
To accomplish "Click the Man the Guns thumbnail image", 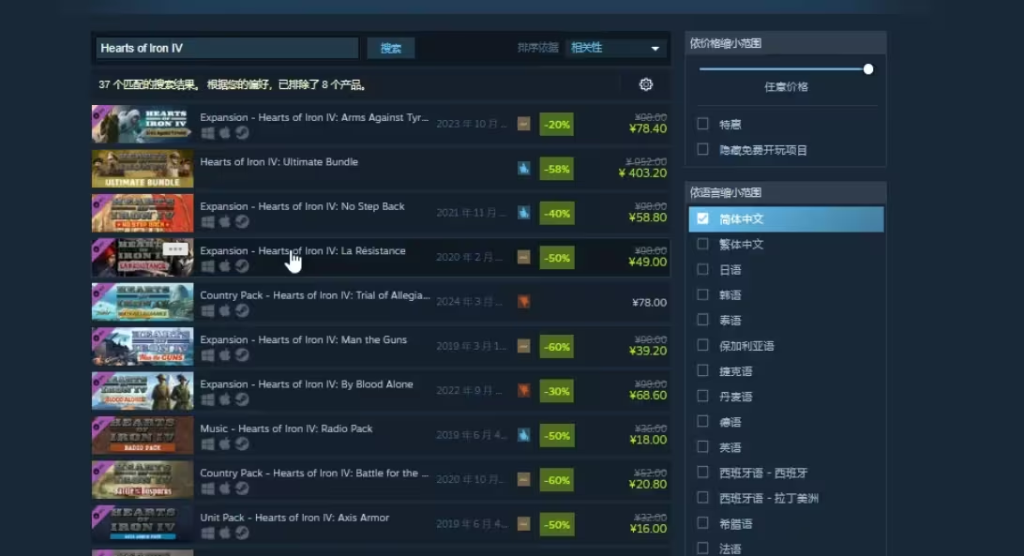I will (142, 346).
